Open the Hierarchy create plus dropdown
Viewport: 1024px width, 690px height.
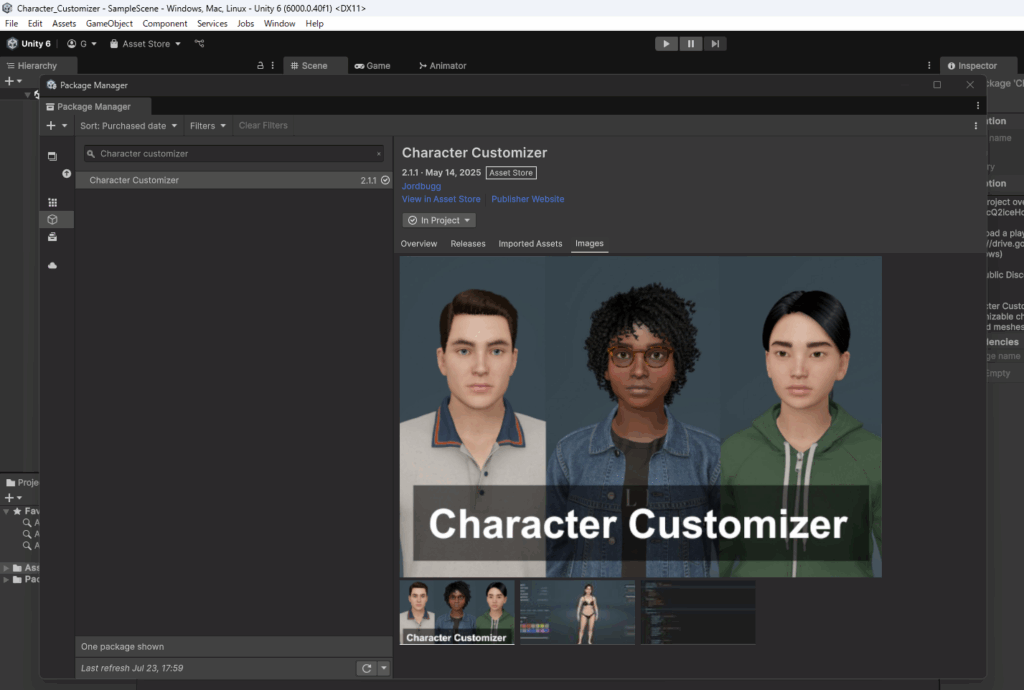point(13,81)
